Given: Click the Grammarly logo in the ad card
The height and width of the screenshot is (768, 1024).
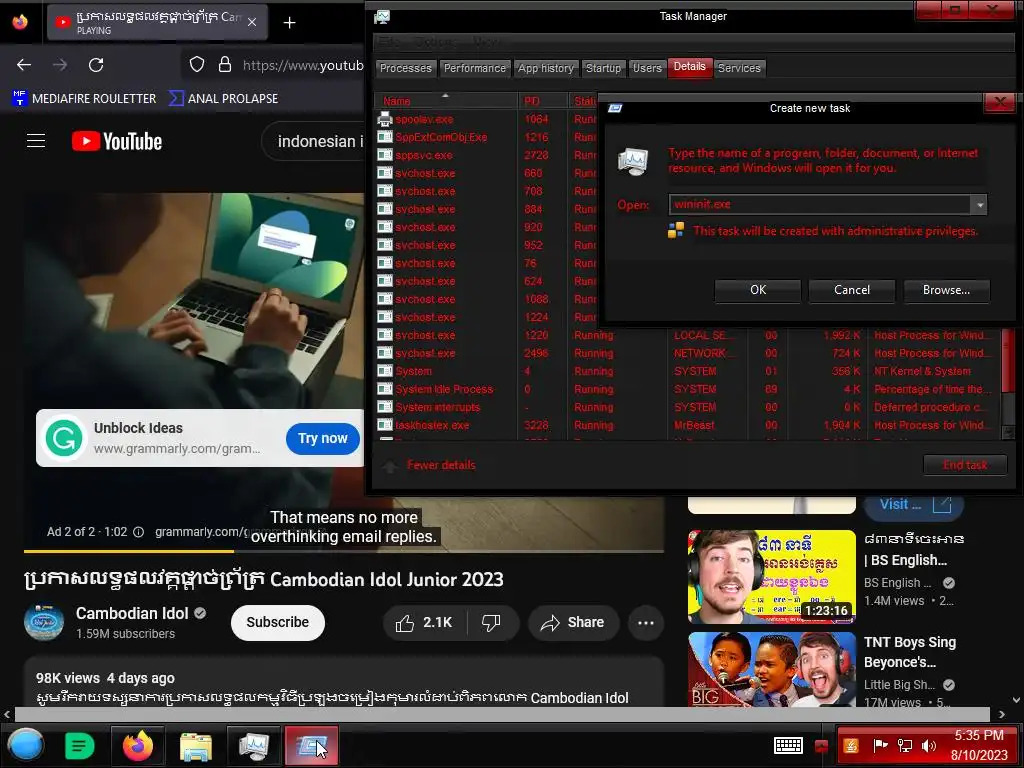Looking at the screenshot, I should (64, 438).
